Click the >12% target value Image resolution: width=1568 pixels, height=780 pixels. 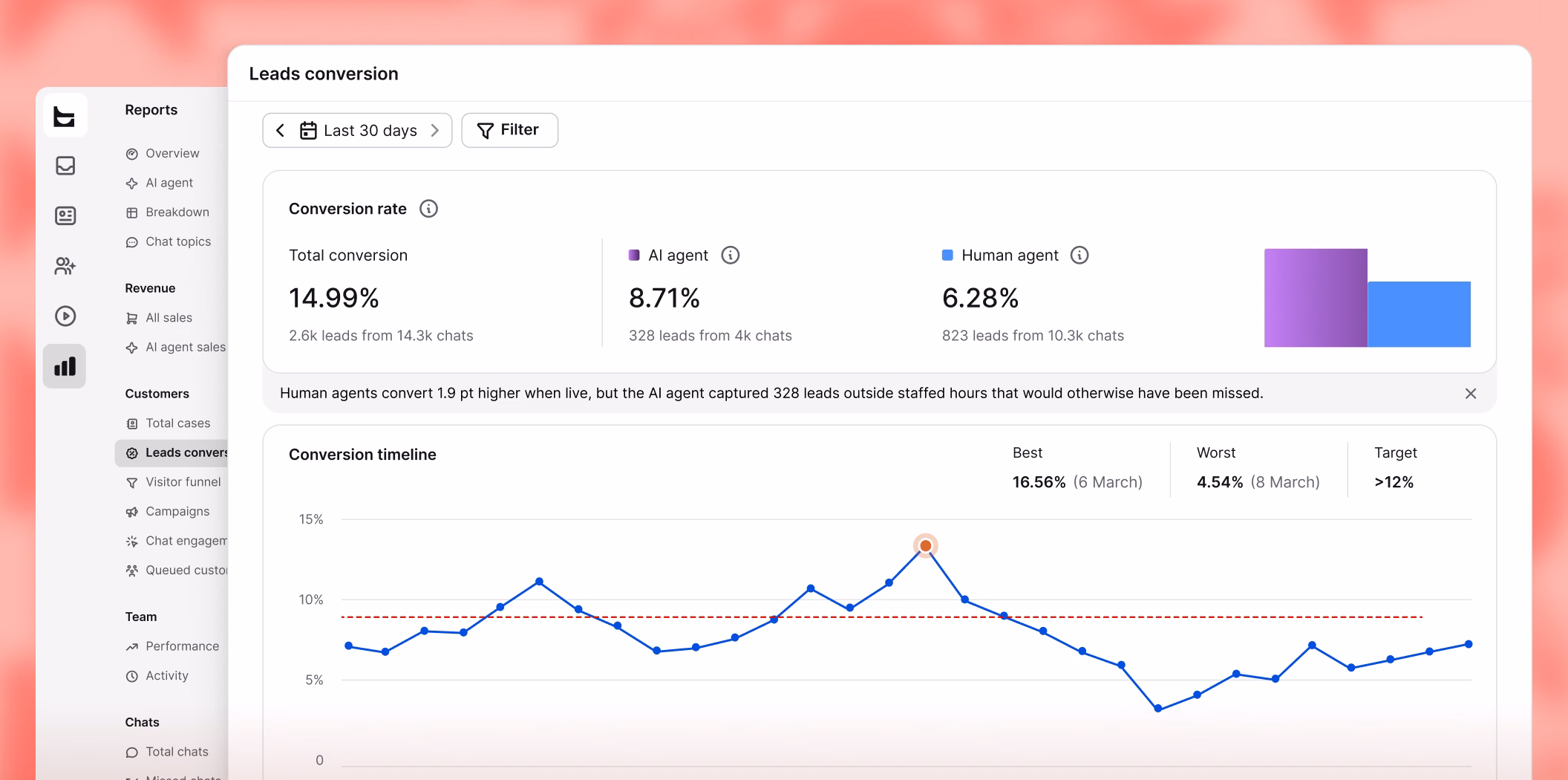tap(1394, 483)
